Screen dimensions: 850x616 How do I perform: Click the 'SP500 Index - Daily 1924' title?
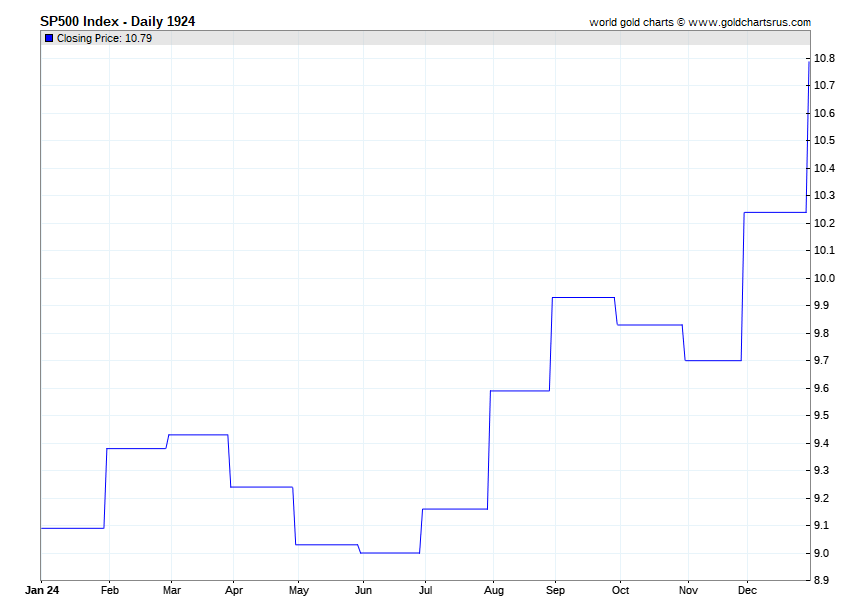pos(118,22)
